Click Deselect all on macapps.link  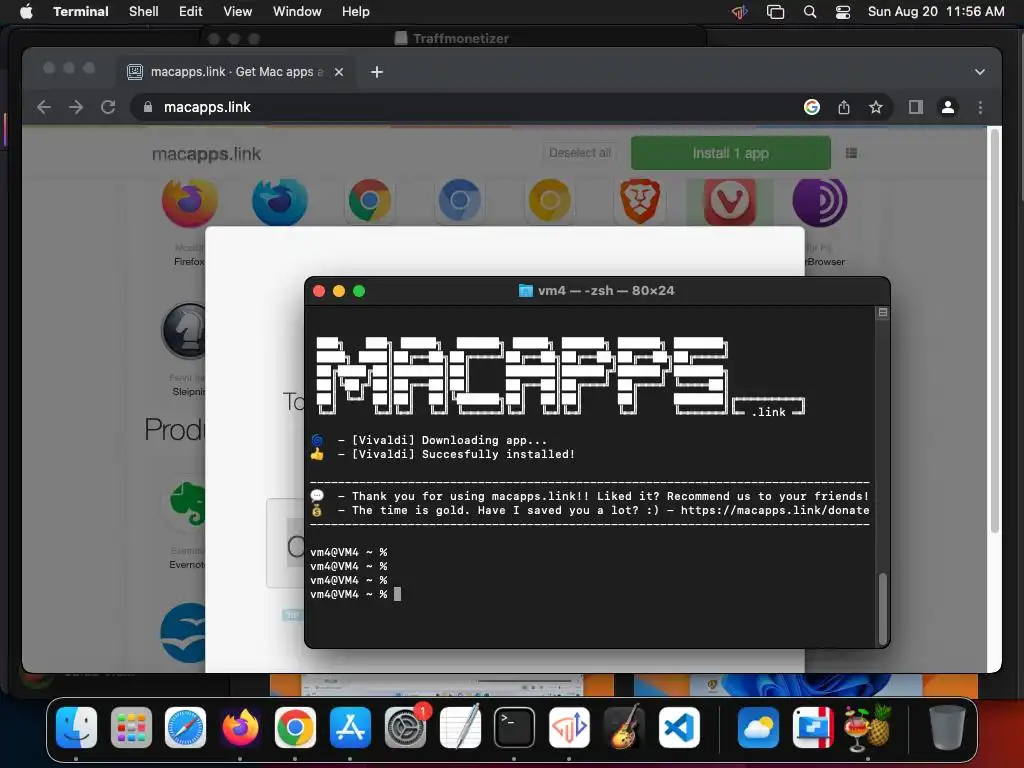coord(580,153)
